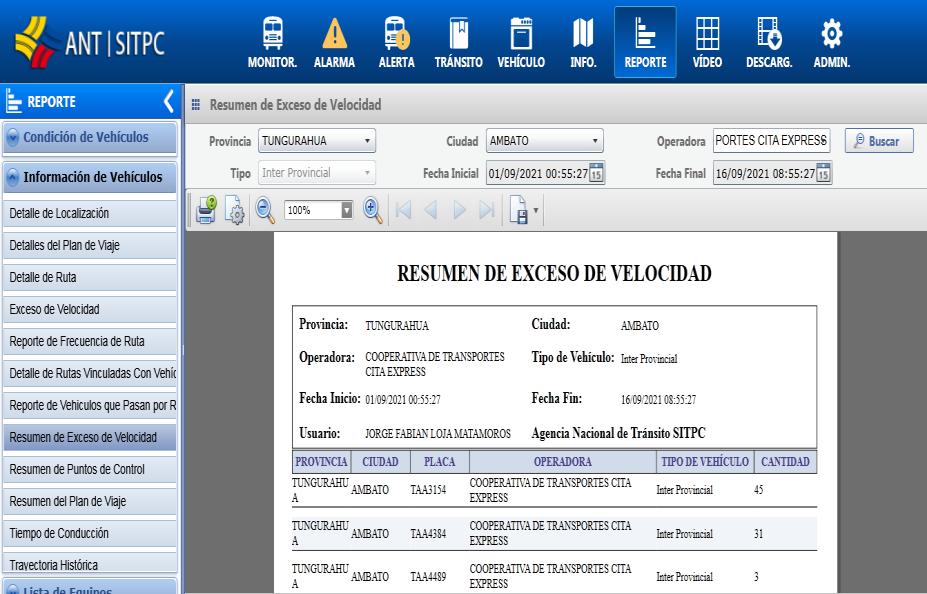Open Trayectoria Histórica report
This screenshot has height=594, width=927.
90,564
